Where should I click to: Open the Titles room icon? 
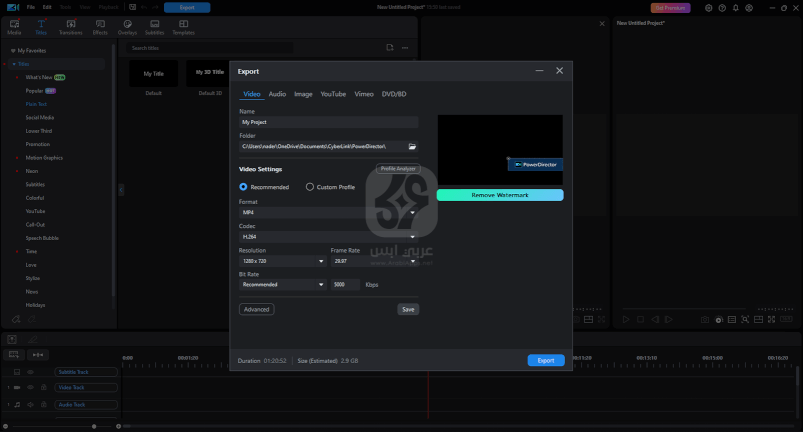pos(41,27)
